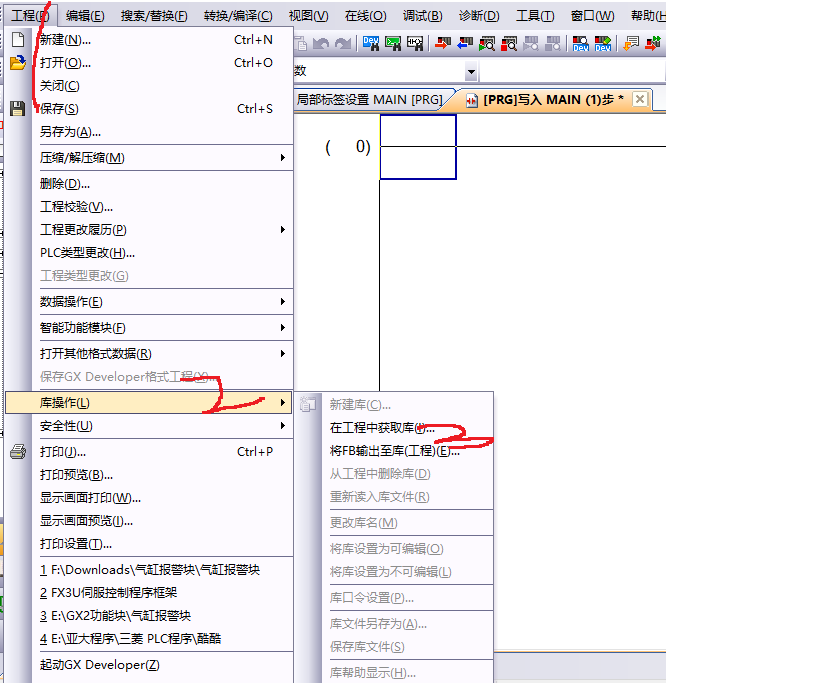Choose 将FB输出至库(工程) menu entry
This screenshot has width=819, height=683.
click(394, 451)
